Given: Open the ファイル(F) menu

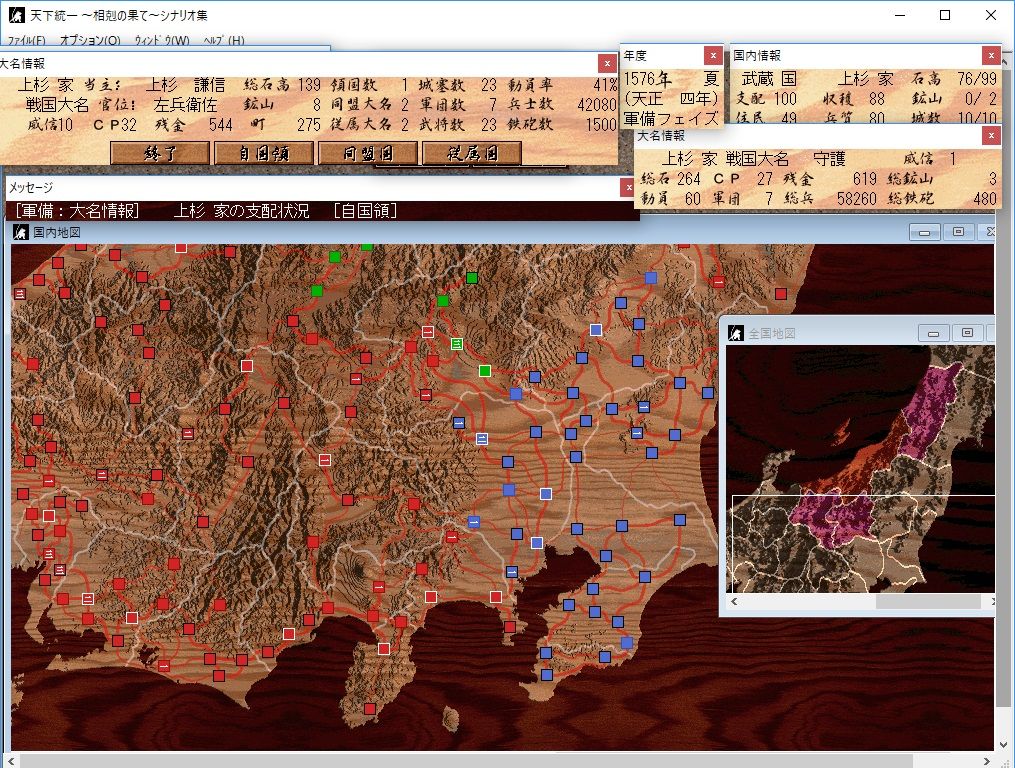Looking at the screenshot, I should coord(27,40).
